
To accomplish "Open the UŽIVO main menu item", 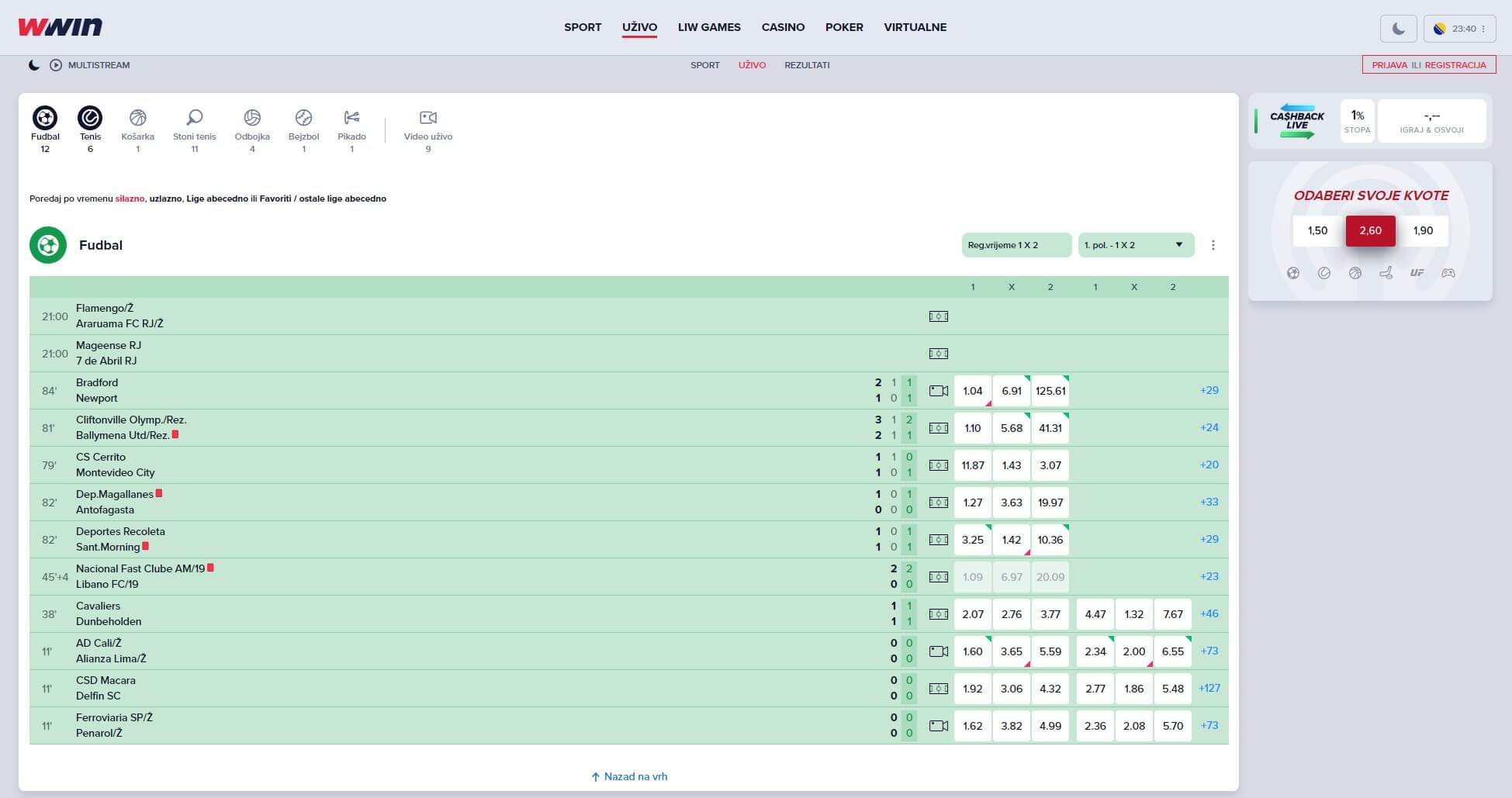I will tap(639, 27).
